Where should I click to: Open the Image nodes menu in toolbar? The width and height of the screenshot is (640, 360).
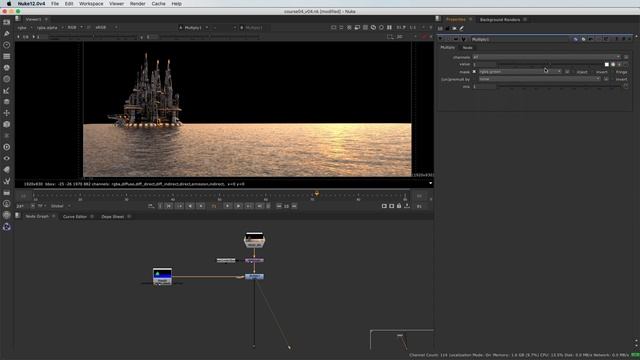click(x=7, y=22)
